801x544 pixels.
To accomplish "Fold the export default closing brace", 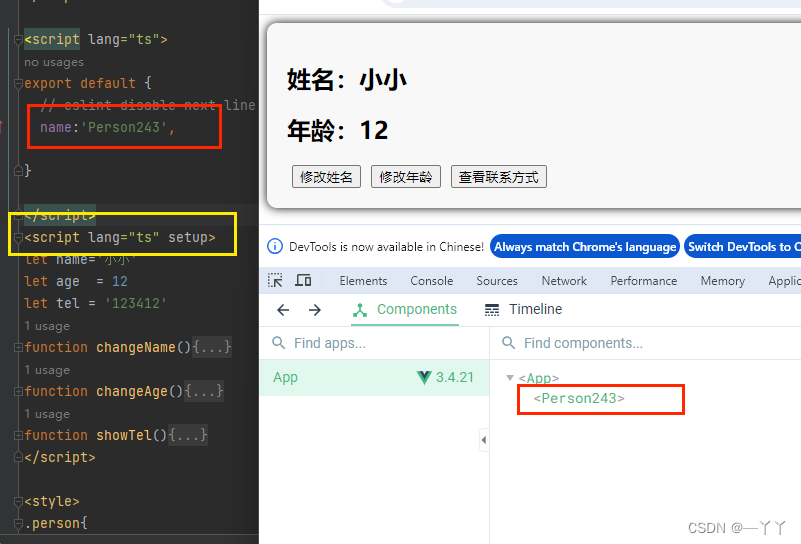I will pyautogui.click(x=18, y=171).
